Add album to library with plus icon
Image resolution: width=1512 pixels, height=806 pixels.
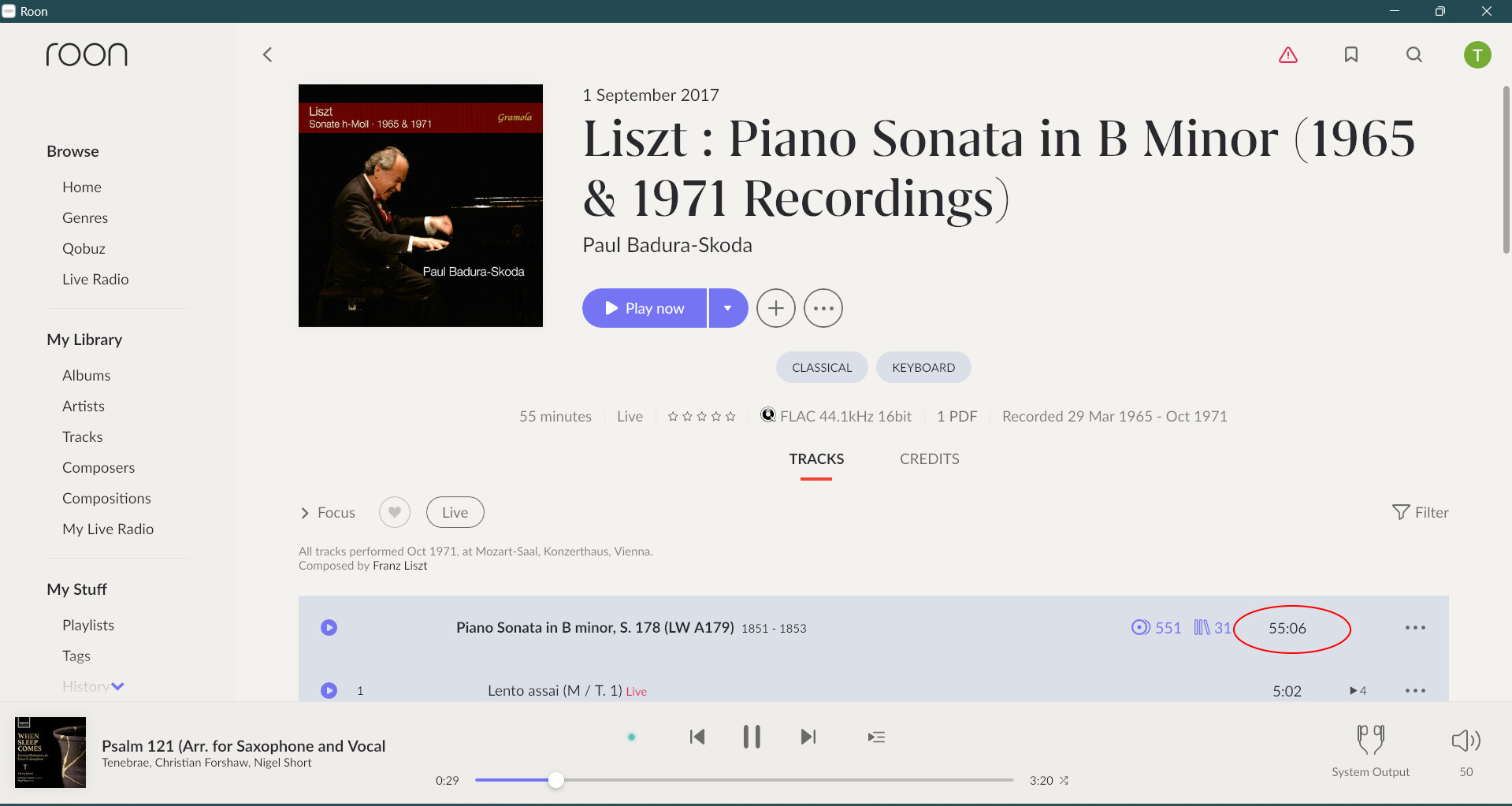pos(776,308)
